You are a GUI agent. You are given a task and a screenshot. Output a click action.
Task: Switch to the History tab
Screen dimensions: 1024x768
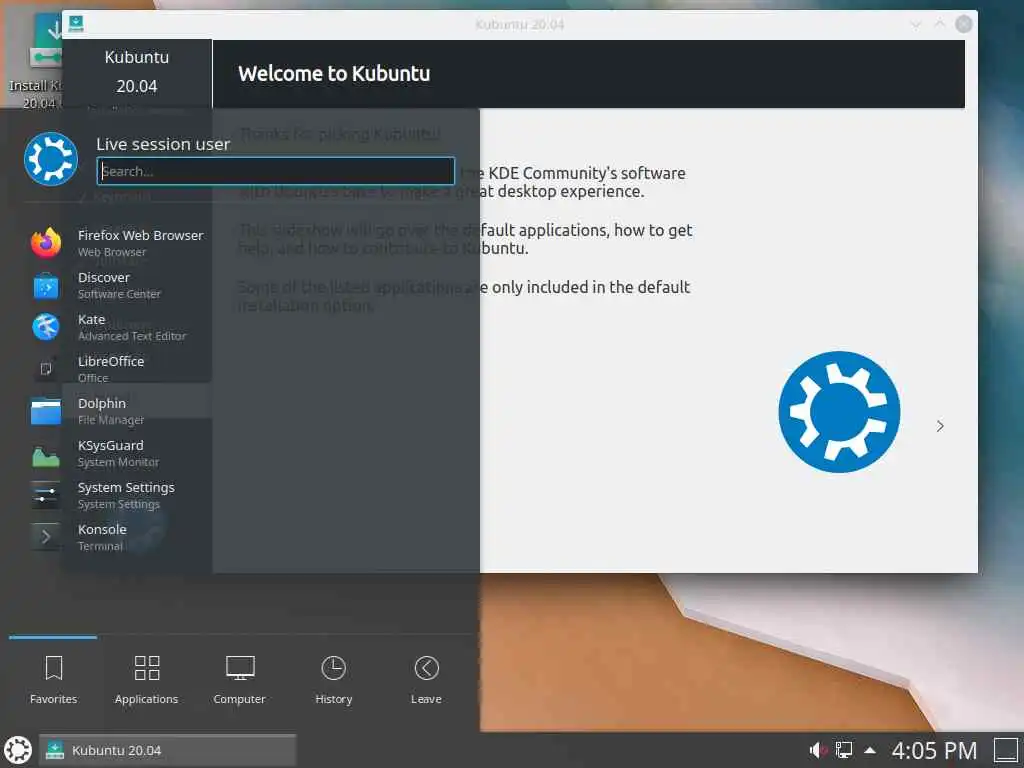tap(334, 680)
